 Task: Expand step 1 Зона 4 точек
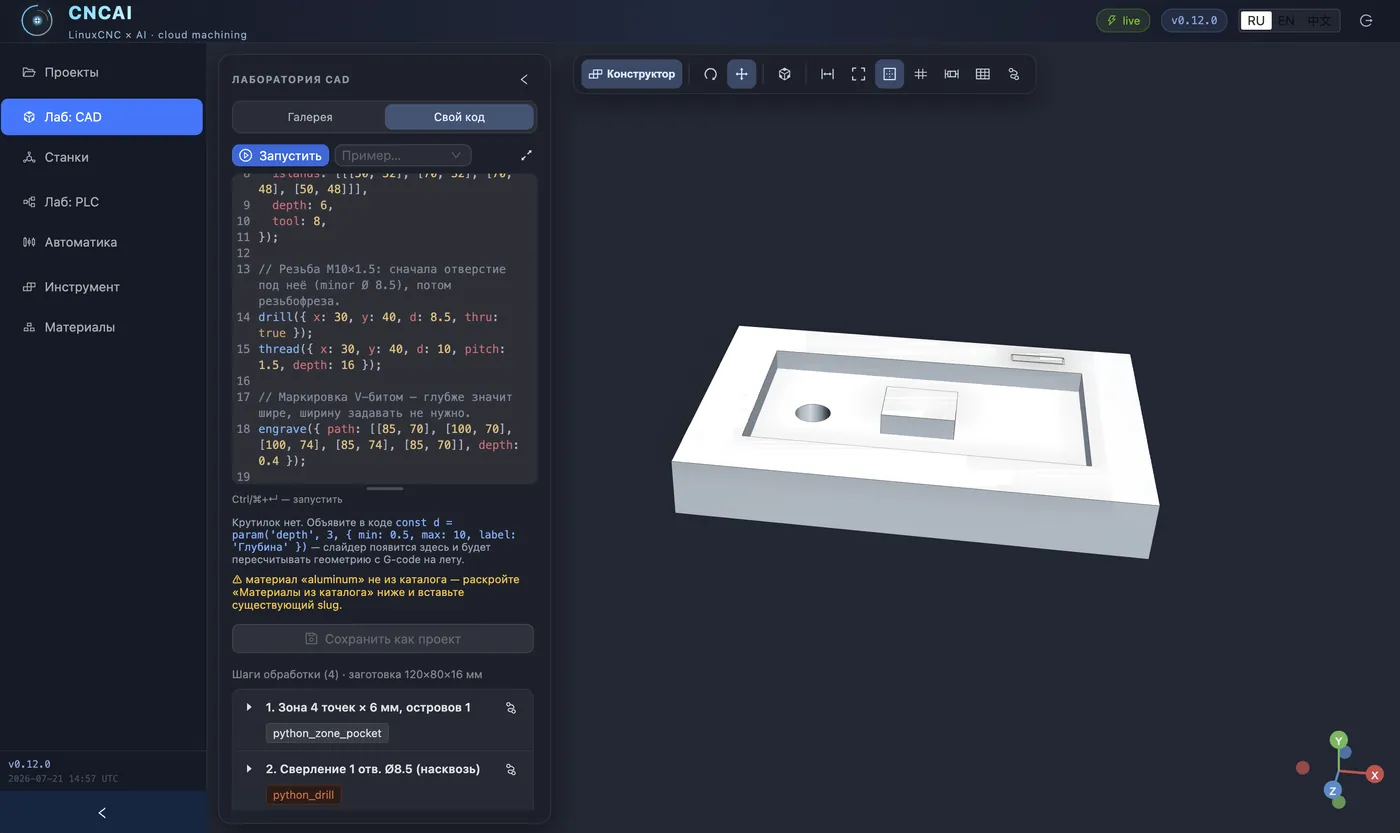coord(249,707)
